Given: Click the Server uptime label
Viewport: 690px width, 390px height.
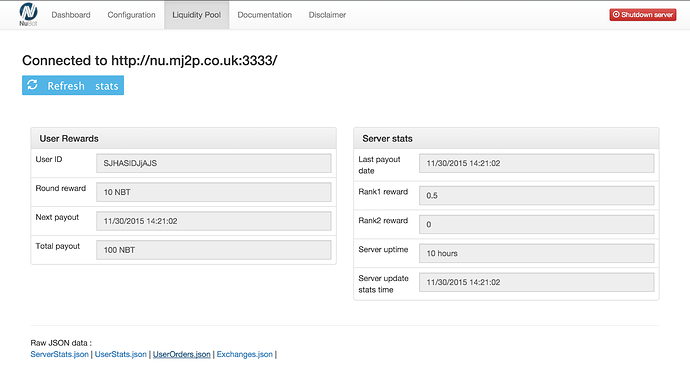Looking at the screenshot, I should pyautogui.click(x=383, y=250).
